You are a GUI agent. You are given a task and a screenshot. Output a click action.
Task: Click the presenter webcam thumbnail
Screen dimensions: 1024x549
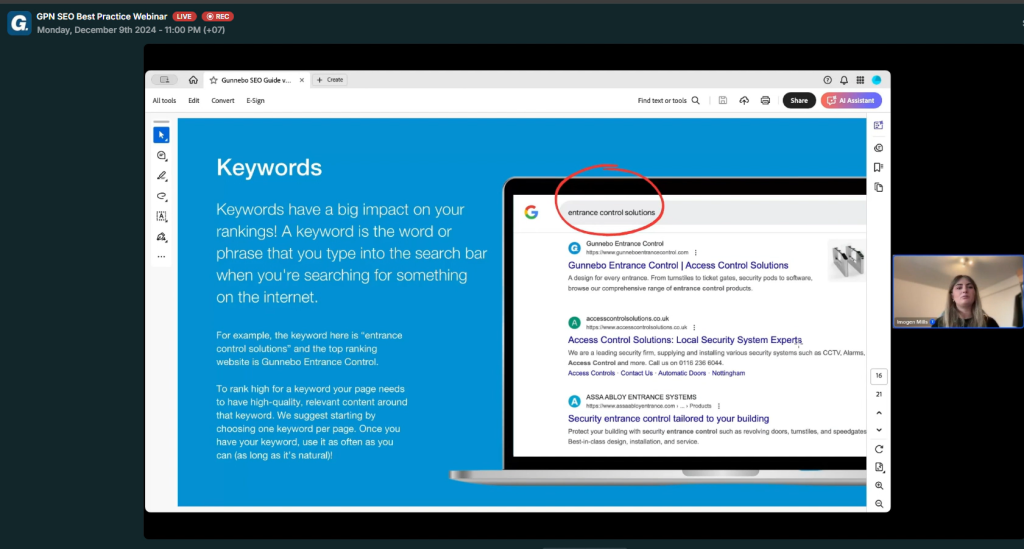(958, 291)
